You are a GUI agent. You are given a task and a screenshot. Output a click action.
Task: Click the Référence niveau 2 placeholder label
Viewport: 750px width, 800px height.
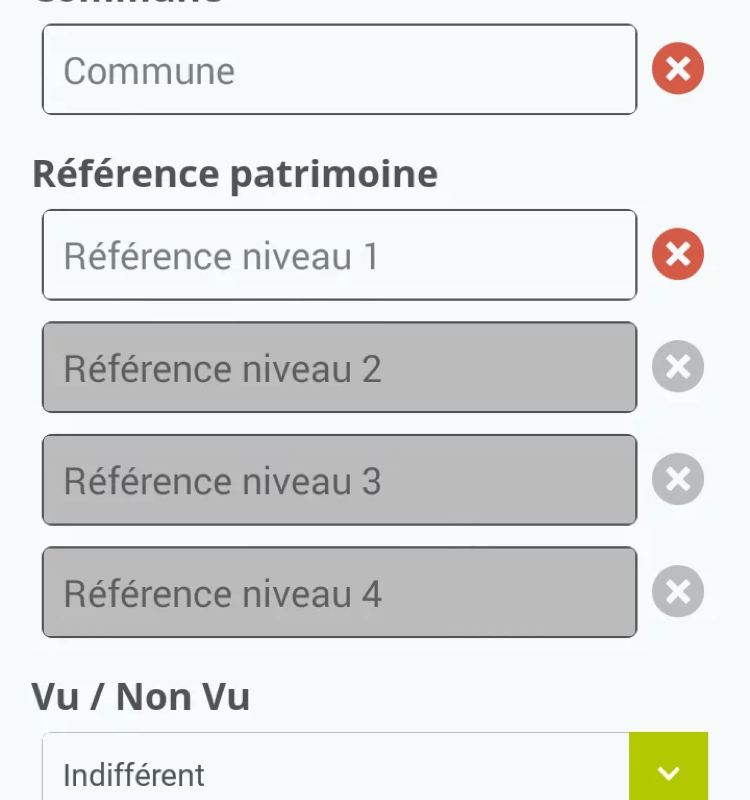pyautogui.click(x=222, y=368)
